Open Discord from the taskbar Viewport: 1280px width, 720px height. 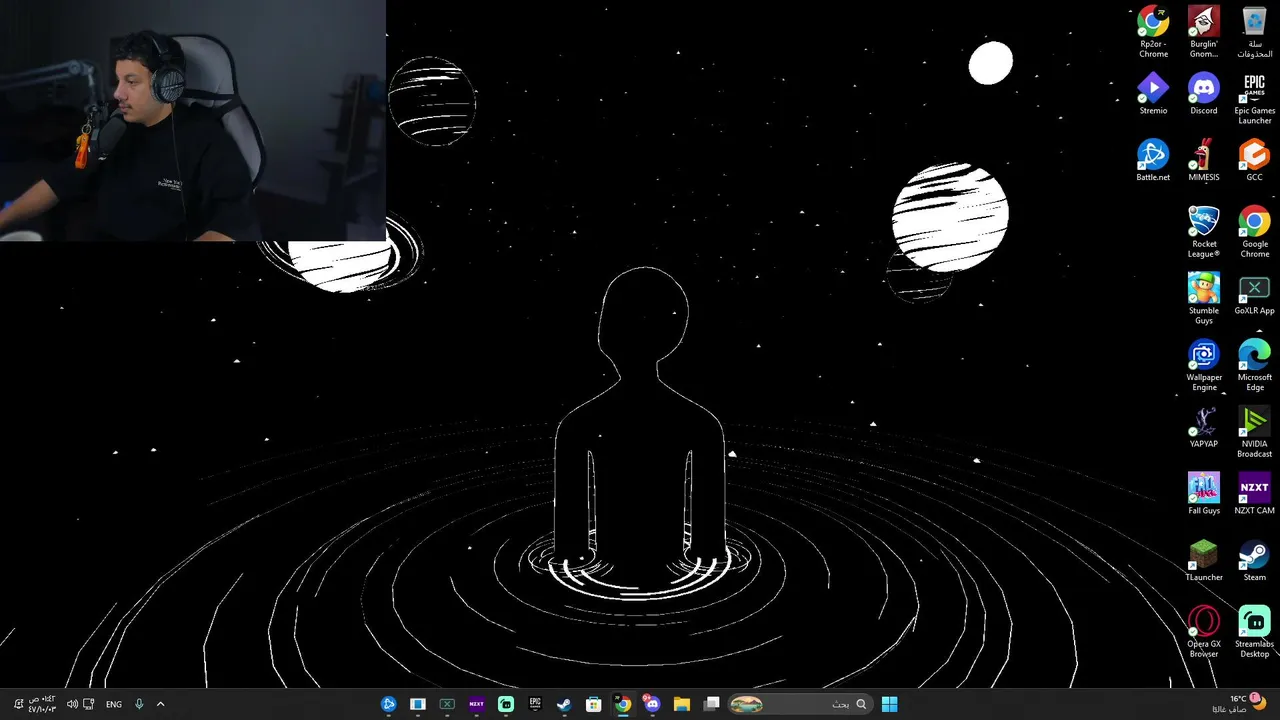(x=652, y=704)
